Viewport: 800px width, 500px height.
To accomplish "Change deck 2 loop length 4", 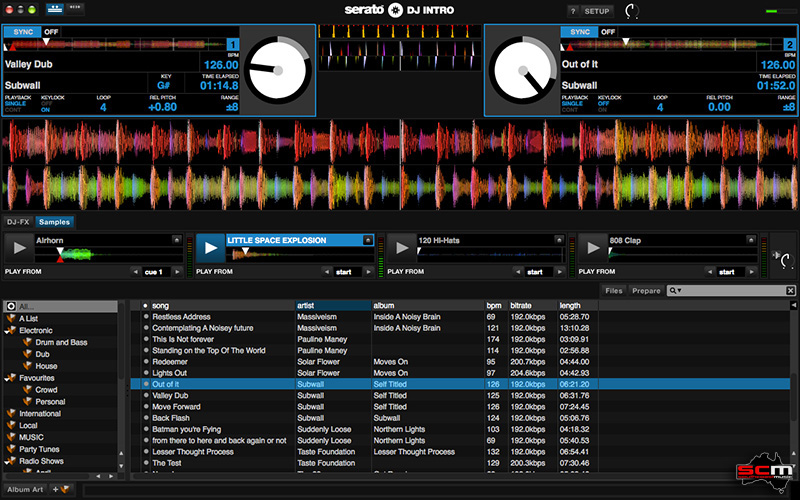I will pyautogui.click(x=660, y=107).
